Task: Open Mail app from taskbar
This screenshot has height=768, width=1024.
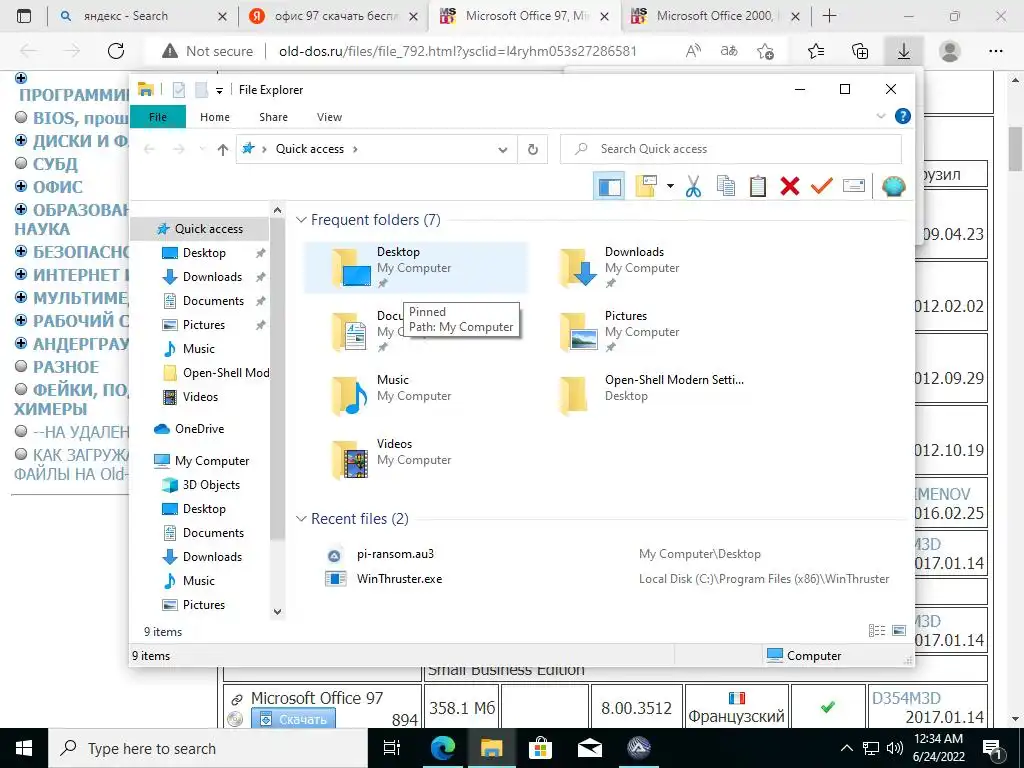Action: 589,748
